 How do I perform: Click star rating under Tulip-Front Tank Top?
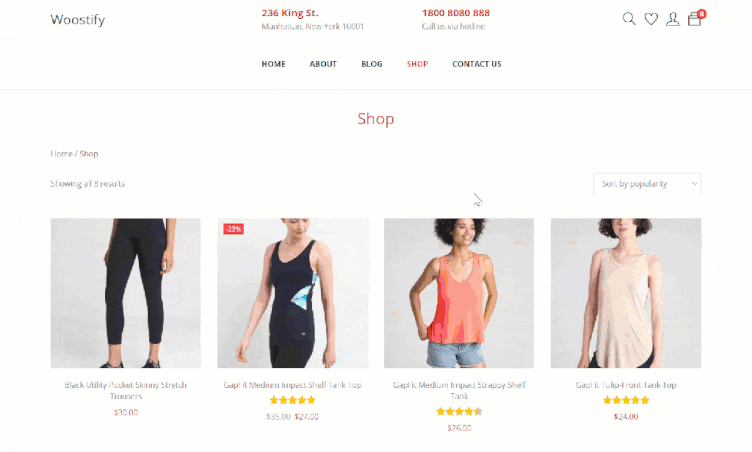coord(626,400)
